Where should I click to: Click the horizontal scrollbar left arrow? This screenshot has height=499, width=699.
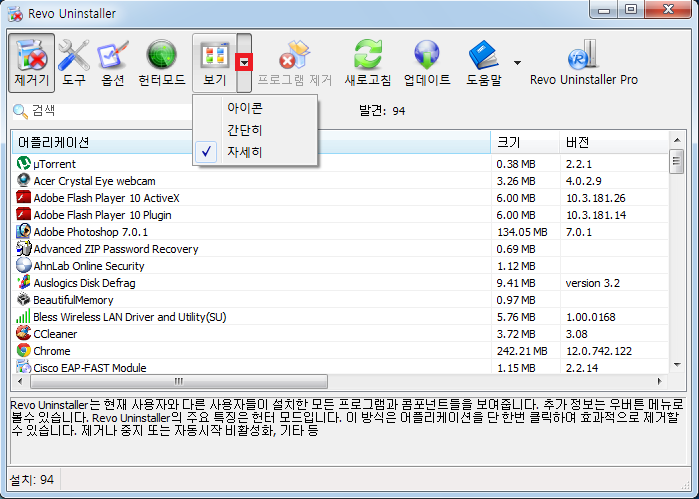(x=20, y=381)
